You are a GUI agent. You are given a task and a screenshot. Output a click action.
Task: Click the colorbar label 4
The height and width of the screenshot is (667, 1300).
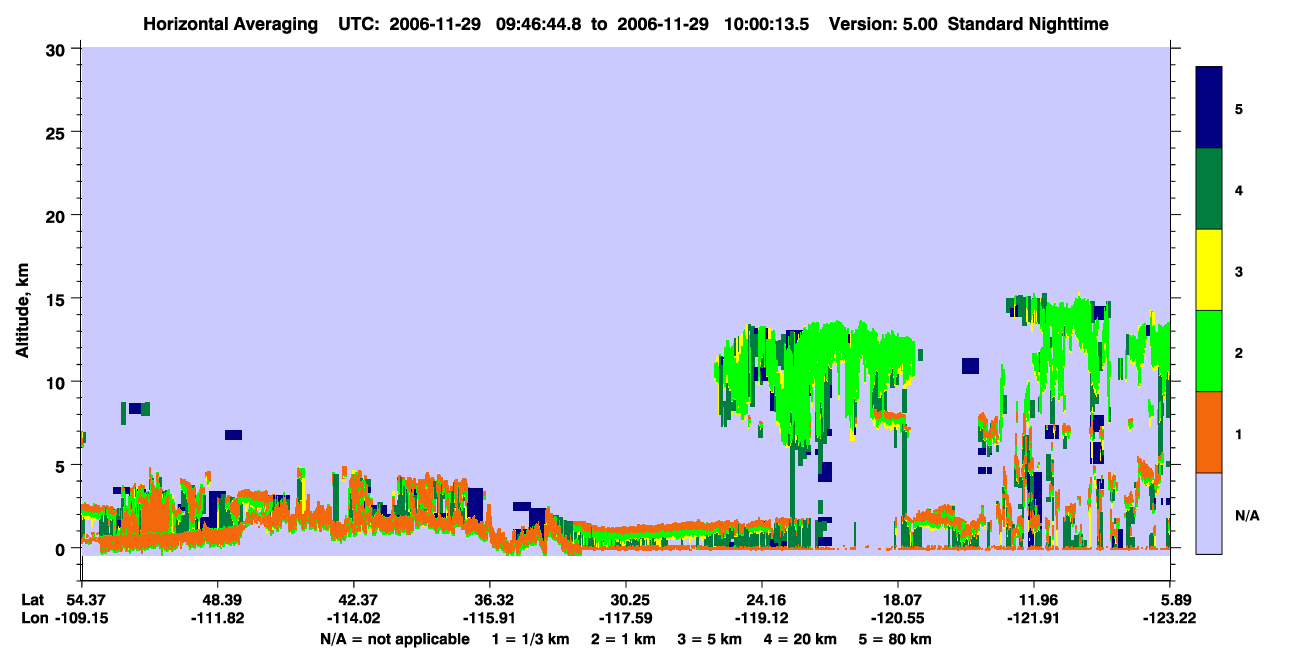pyautogui.click(x=1239, y=190)
